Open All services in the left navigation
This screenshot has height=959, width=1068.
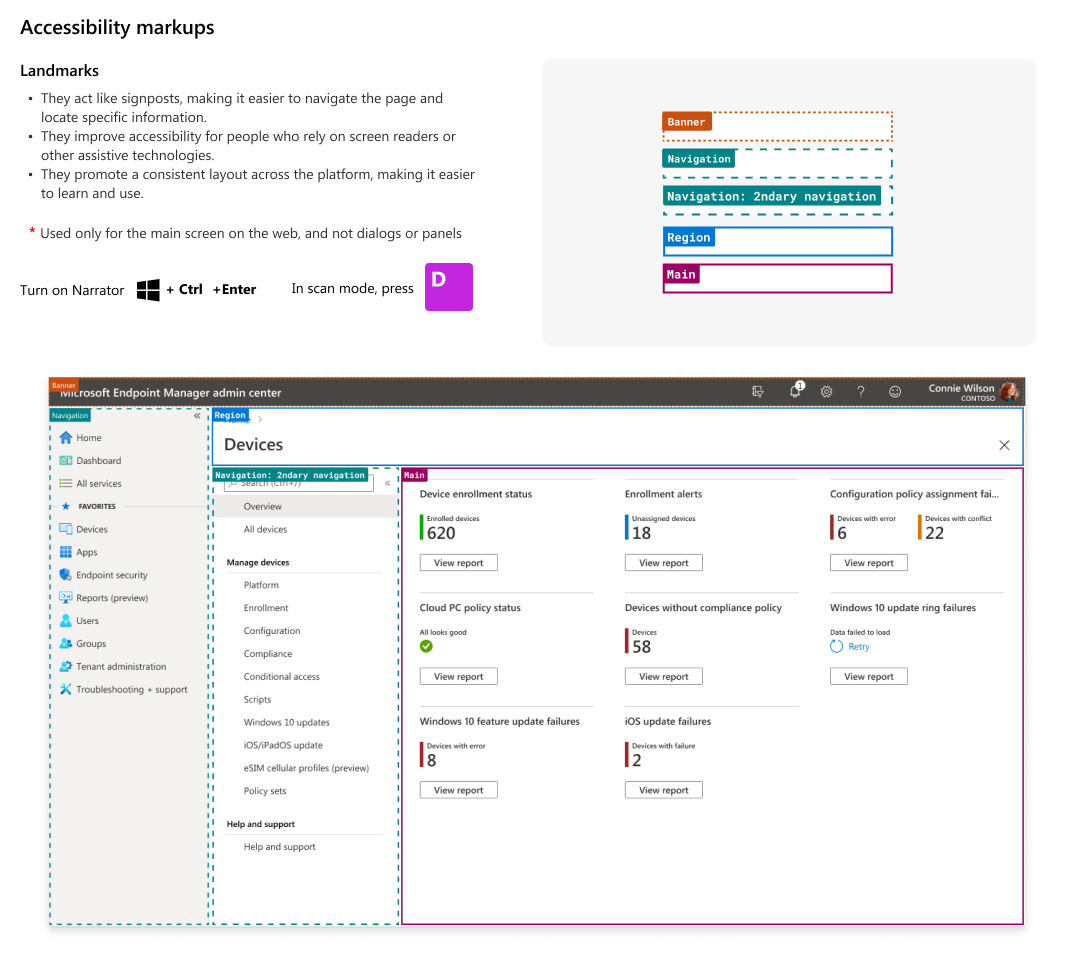pos(99,483)
